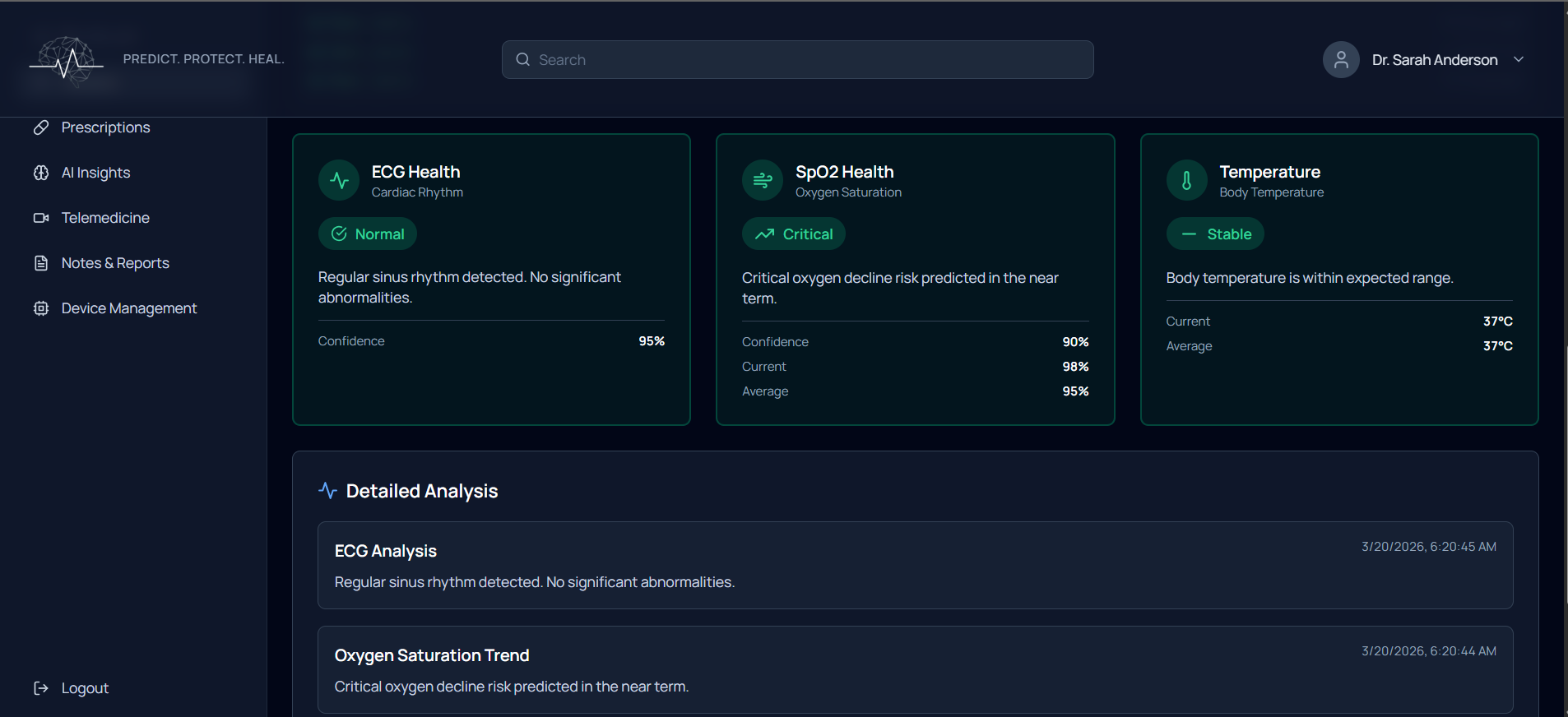Screen dimensions: 1568x717
Task: Focus the Search input field
Action: click(x=797, y=60)
